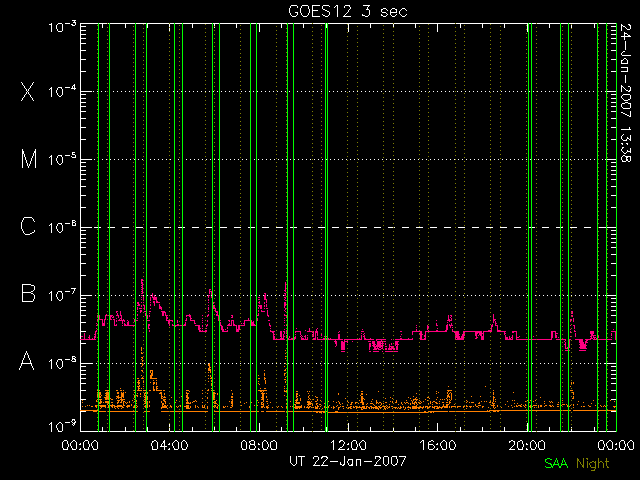Image resolution: width=640 pixels, height=480 pixels.
Task: Click the C flare class label
Action: [x=28, y=226]
